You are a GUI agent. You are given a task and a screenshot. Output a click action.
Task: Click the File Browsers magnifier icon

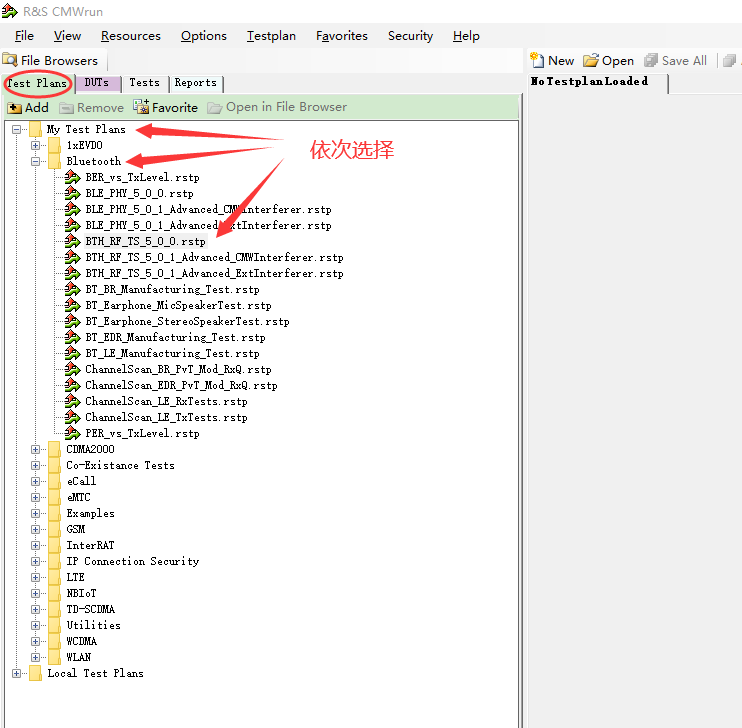10,60
